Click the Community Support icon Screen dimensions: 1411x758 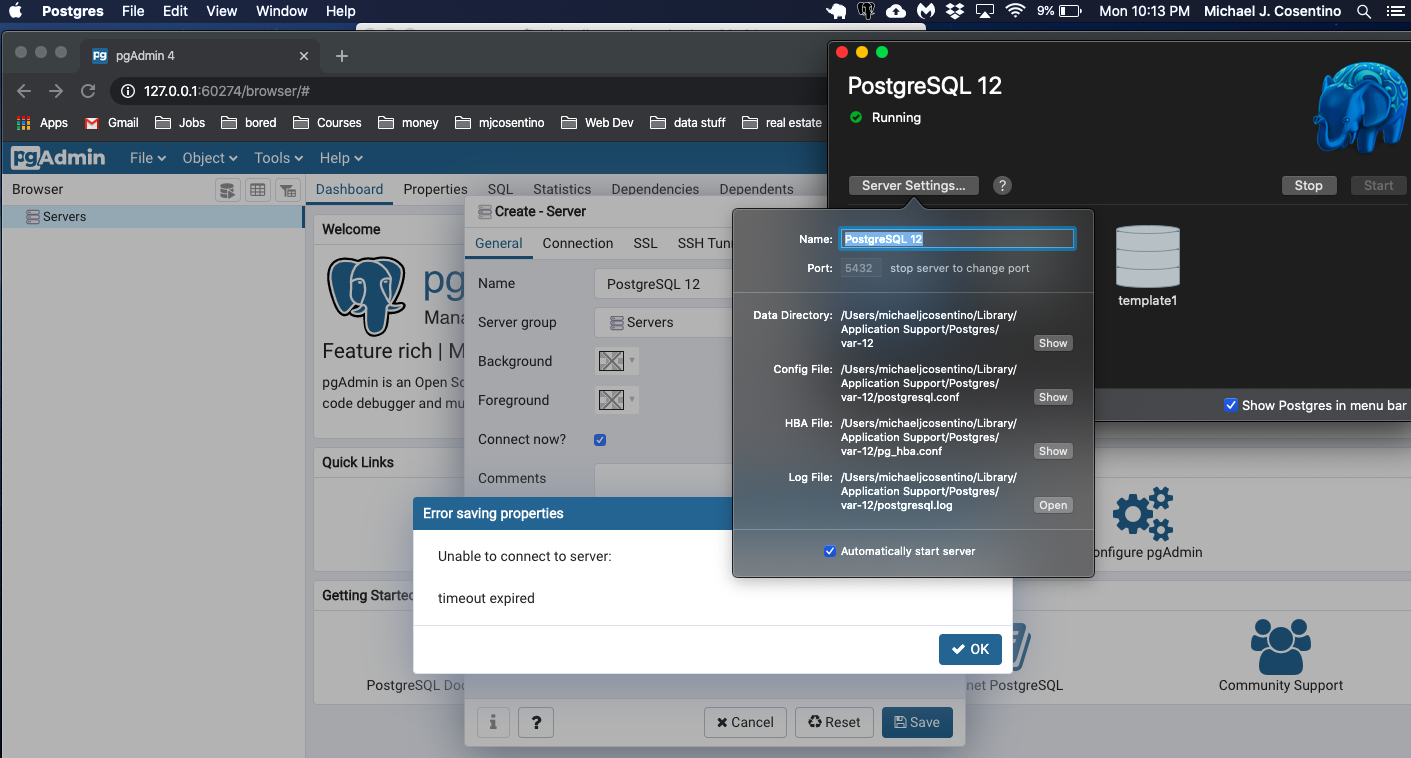pyautogui.click(x=1280, y=647)
